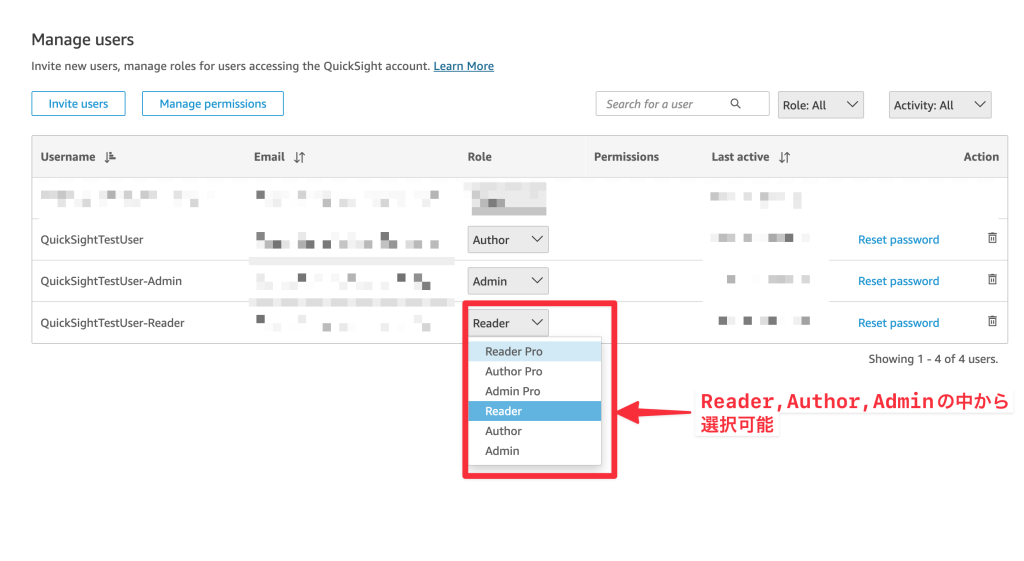Select Admin Pro from role list

point(534,391)
